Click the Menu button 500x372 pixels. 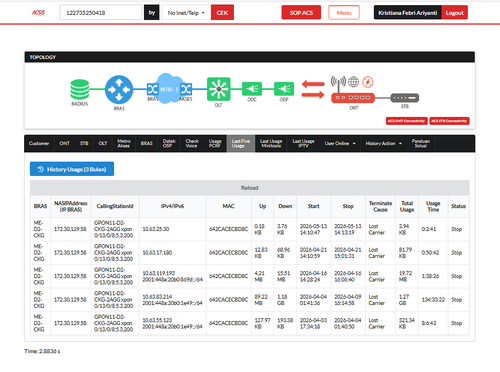click(344, 13)
